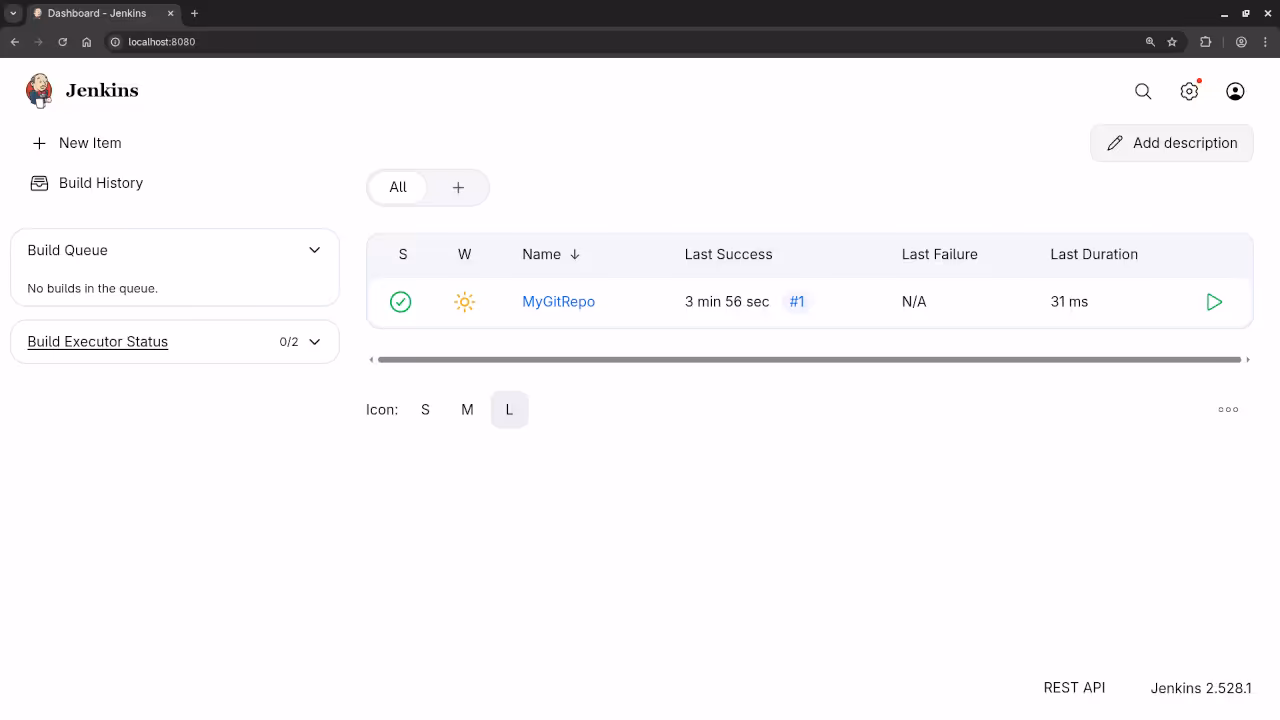Image resolution: width=1280 pixels, height=720 pixels.
Task: Collapse the Build Queue panel
Action: tap(314, 250)
